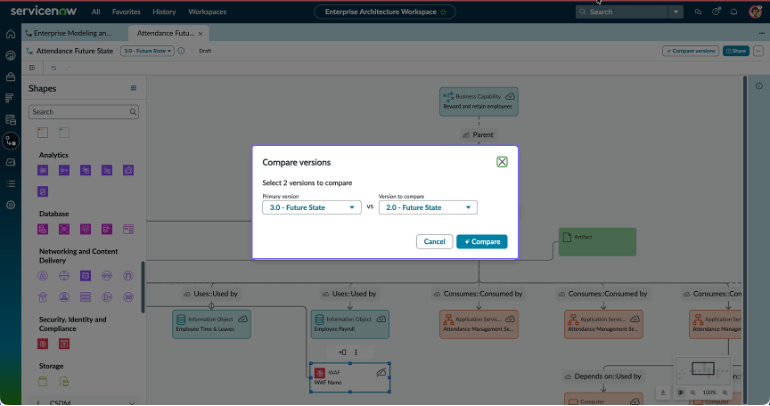Click the download icon on canvas
This screenshot has width=770, height=406.
pos(662,392)
